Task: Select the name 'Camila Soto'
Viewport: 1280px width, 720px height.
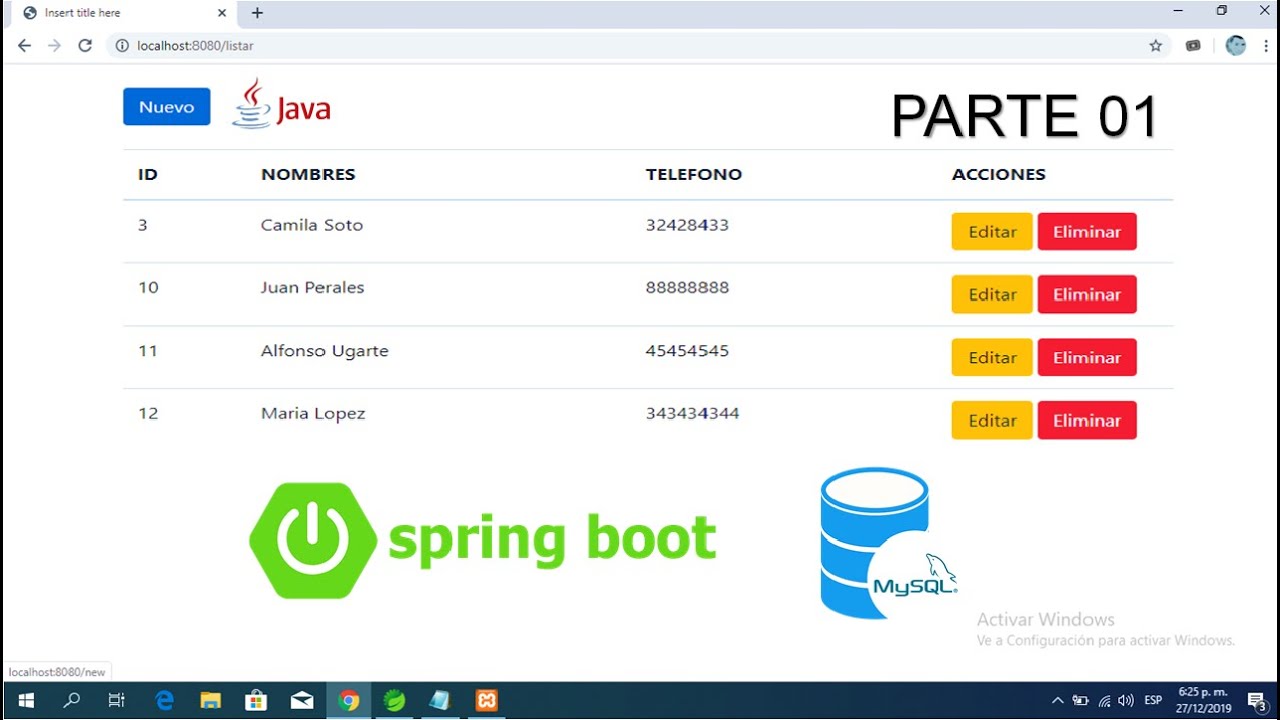Action: [312, 225]
